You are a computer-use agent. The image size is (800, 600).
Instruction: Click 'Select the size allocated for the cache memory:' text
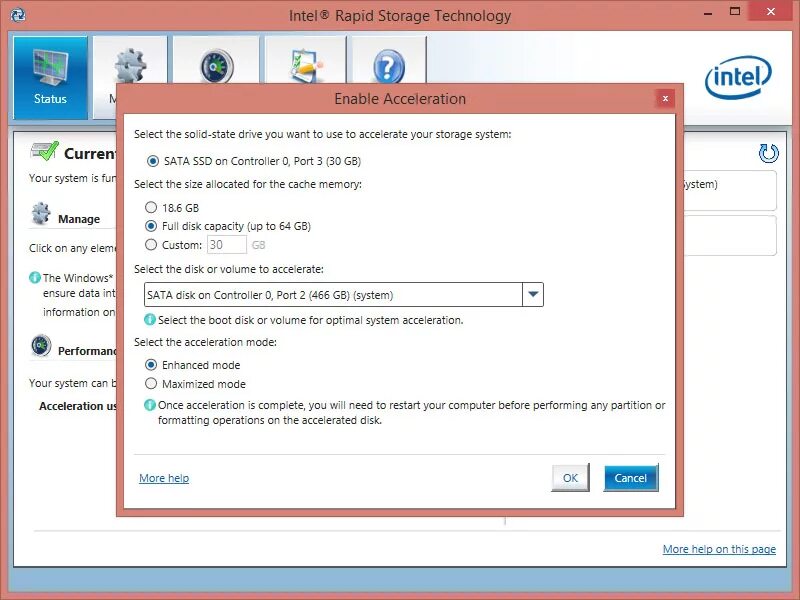click(248, 184)
